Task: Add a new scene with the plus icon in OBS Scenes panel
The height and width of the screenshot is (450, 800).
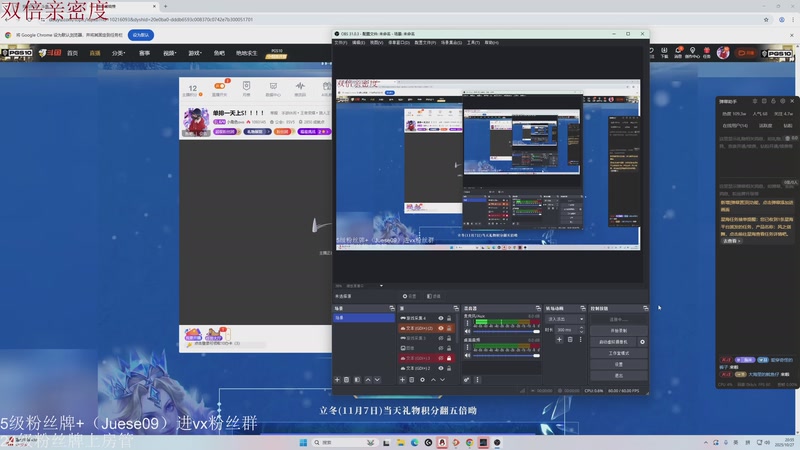Action: tap(337, 380)
